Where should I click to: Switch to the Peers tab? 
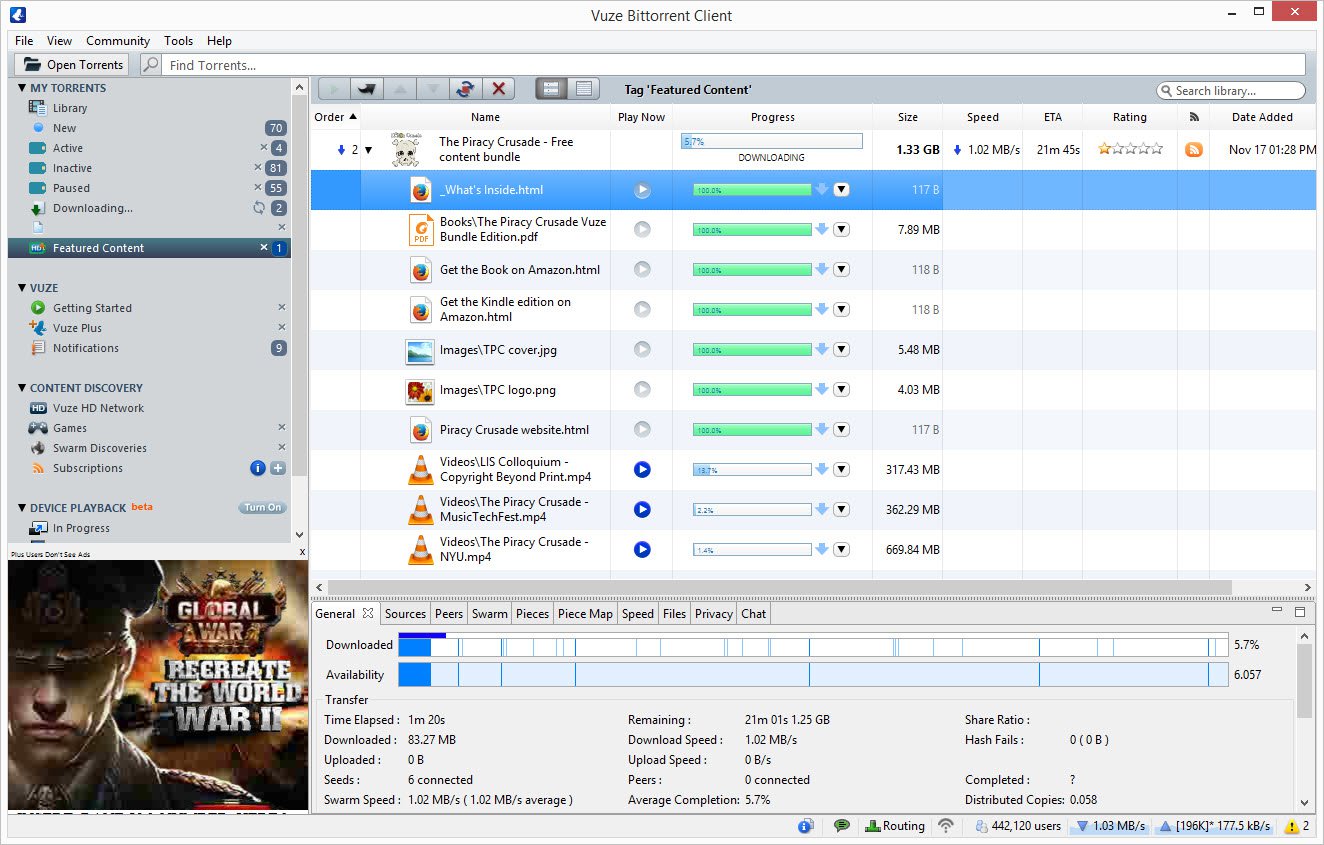[x=449, y=614]
